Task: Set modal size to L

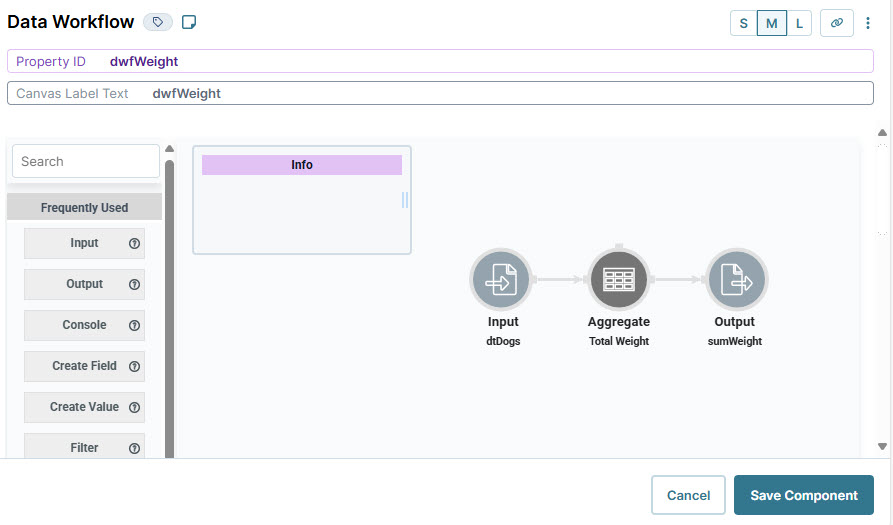Action: tap(799, 23)
